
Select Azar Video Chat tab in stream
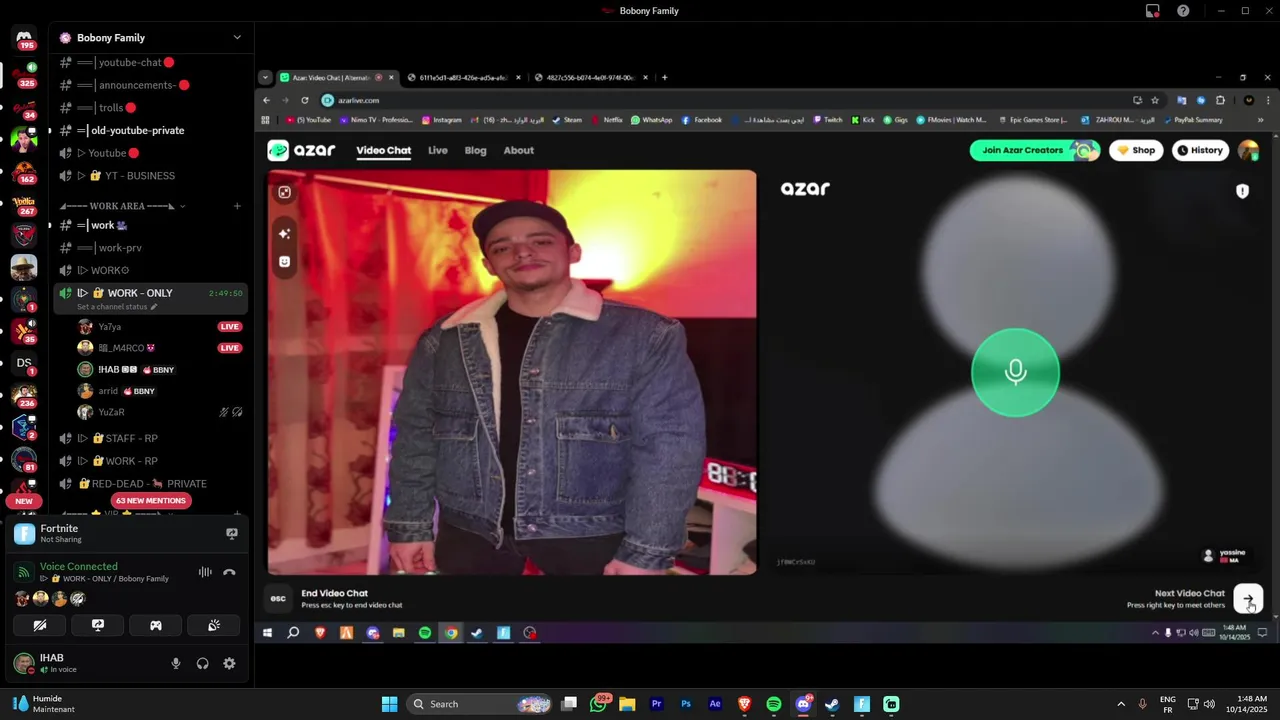click(384, 150)
